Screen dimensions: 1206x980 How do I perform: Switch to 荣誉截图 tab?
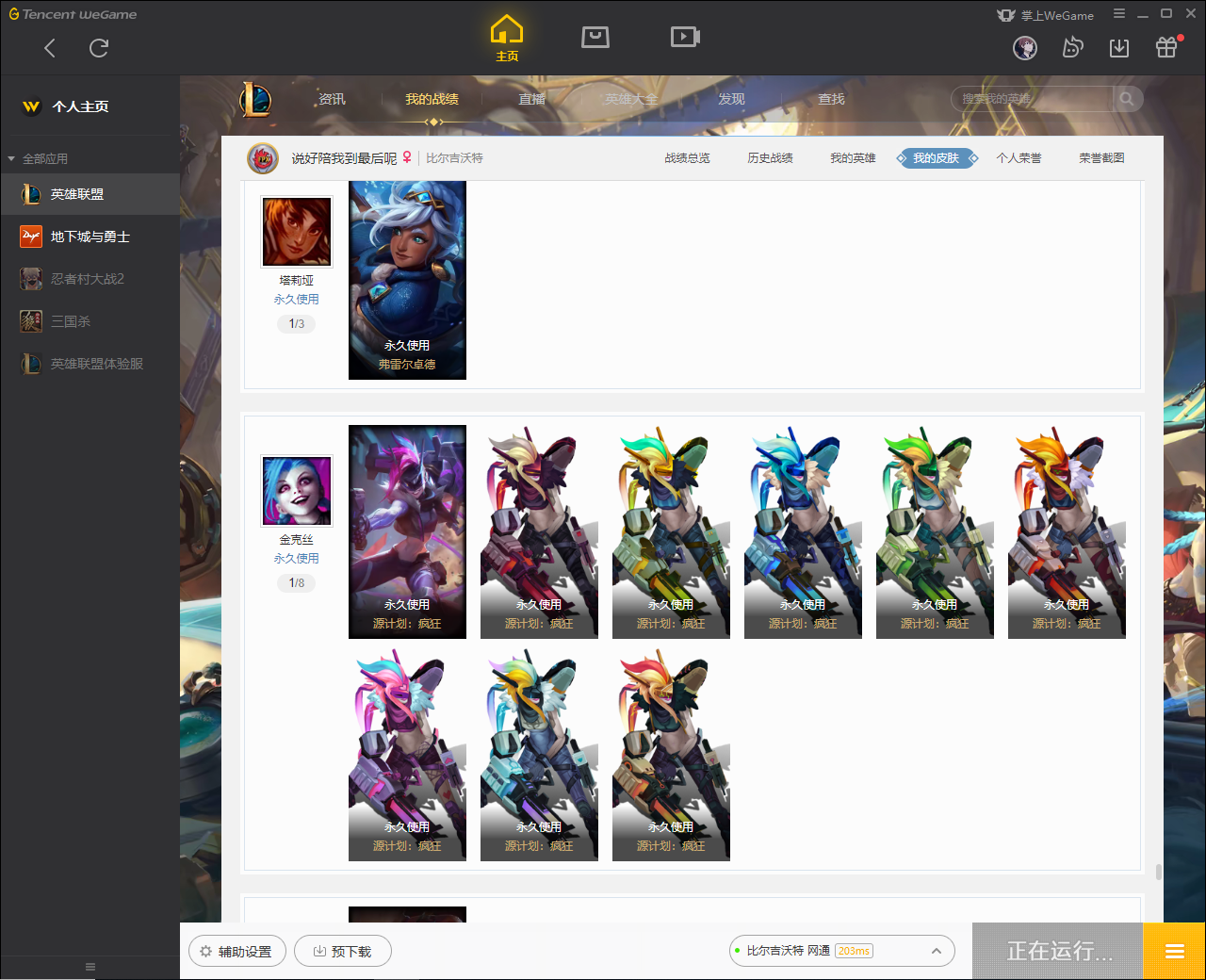click(1101, 158)
